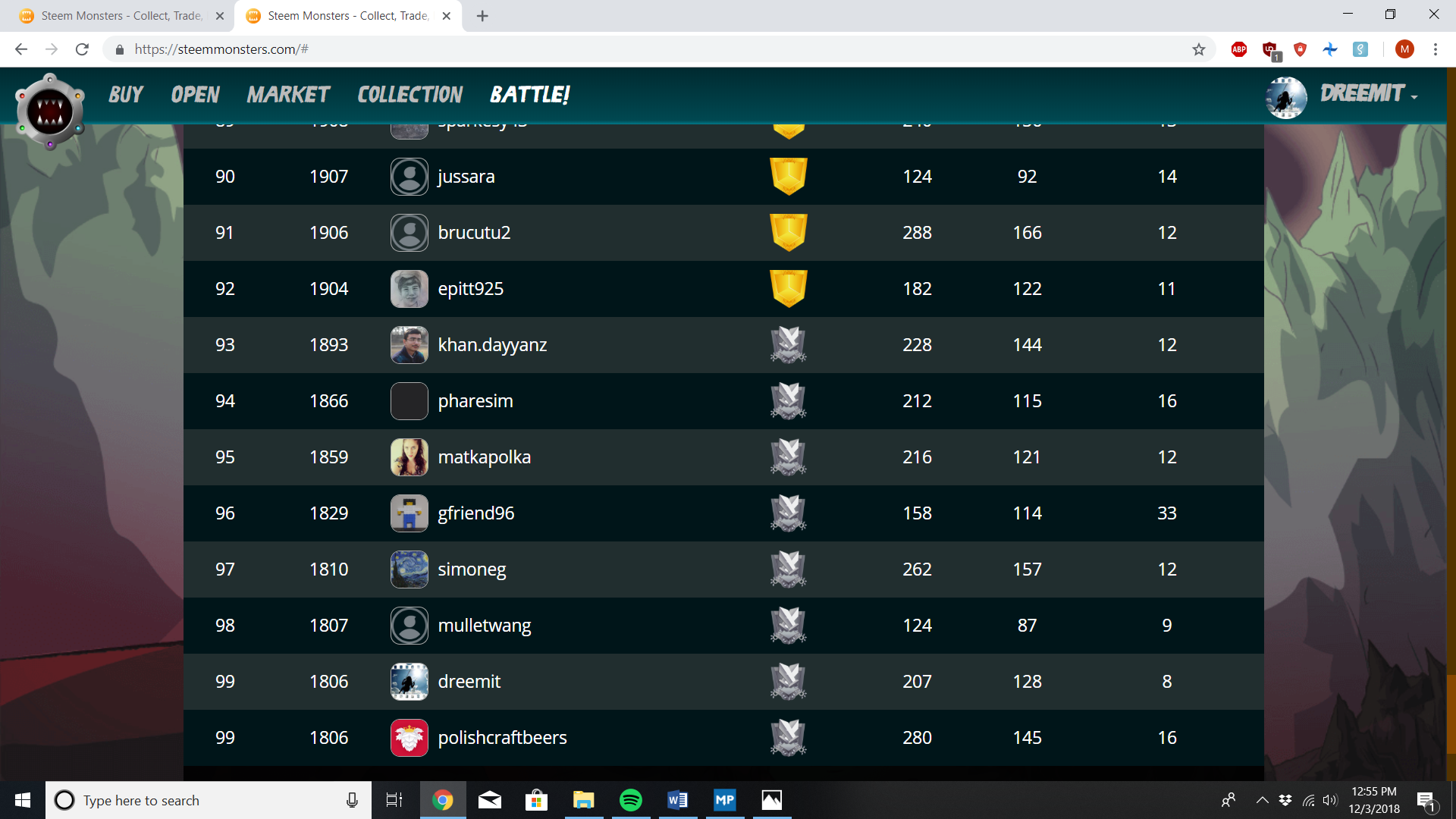Click the dreemit profile avatar in header

(1286, 98)
